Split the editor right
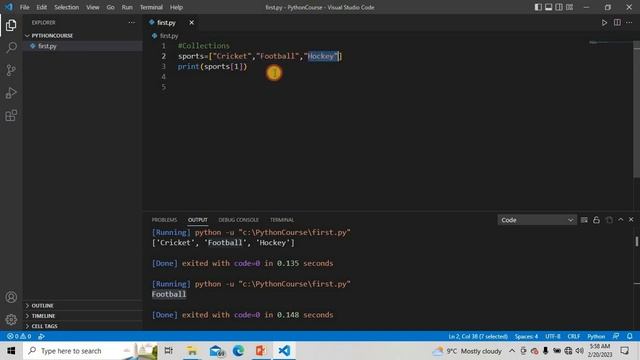640x360 pixels. click(617, 23)
